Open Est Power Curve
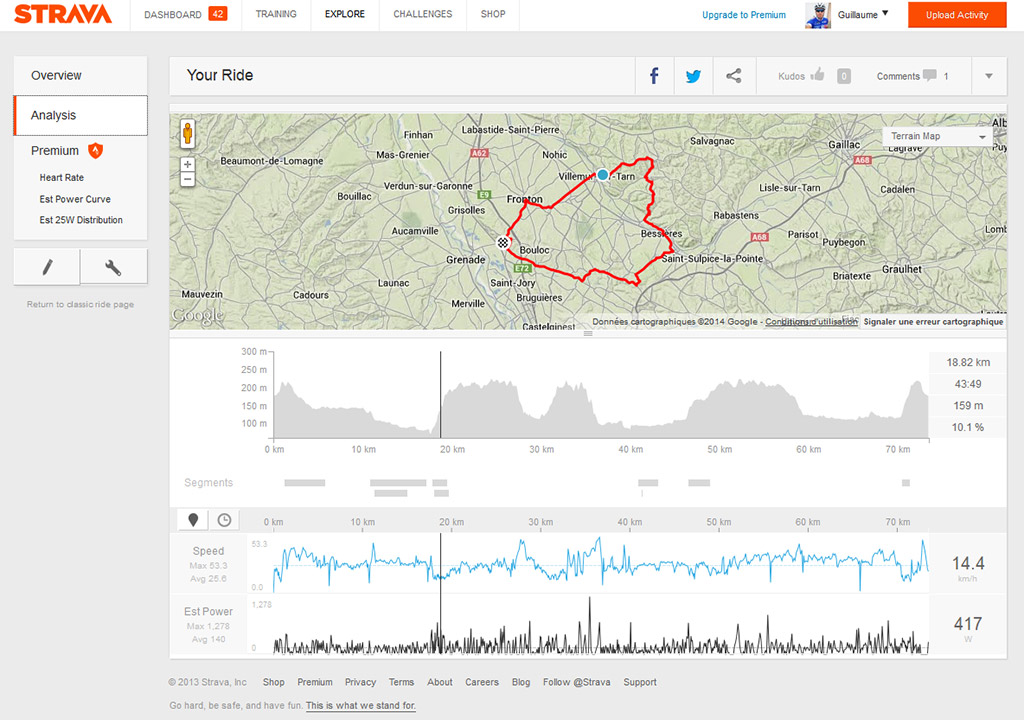1024x720 pixels. click(x=75, y=199)
